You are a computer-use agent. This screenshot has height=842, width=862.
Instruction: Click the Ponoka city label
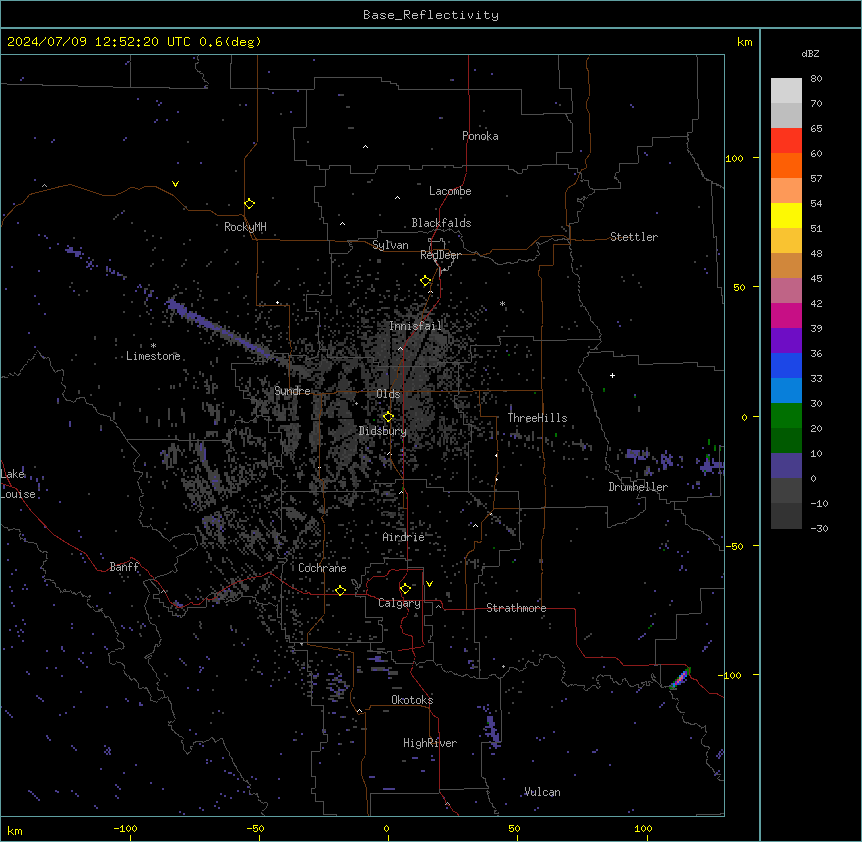click(x=480, y=136)
